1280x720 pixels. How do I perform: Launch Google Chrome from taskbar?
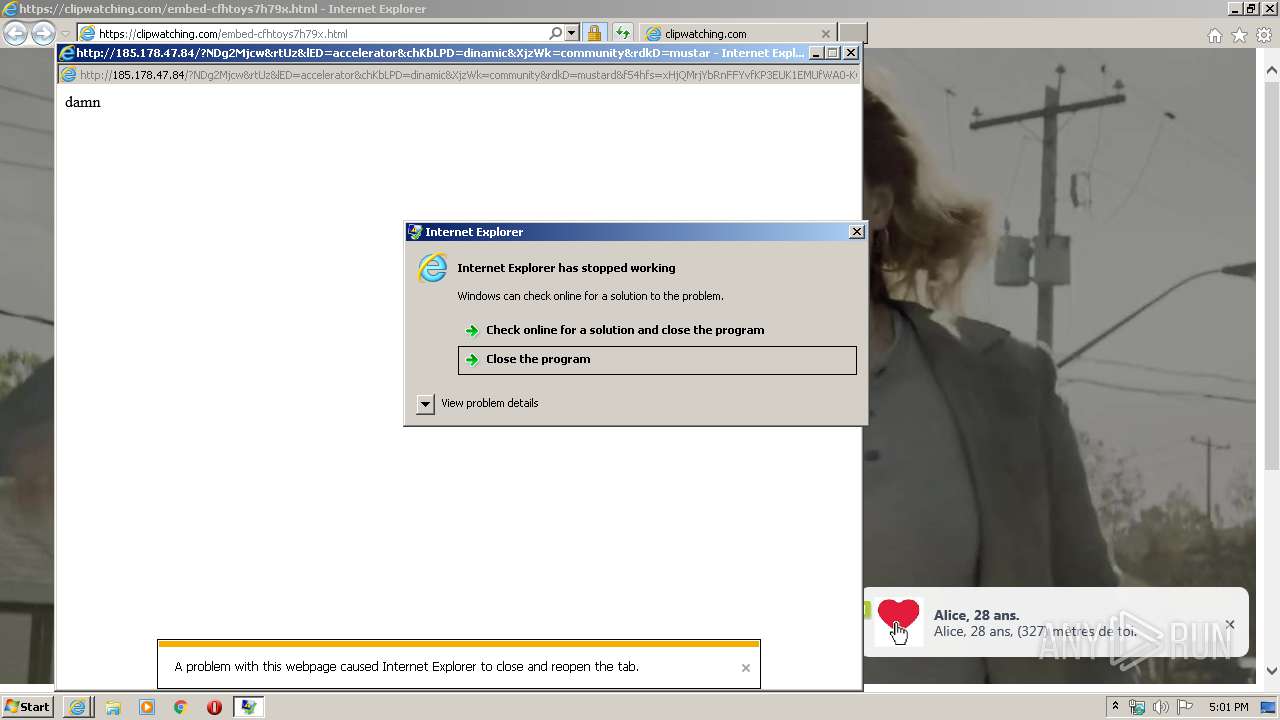pos(181,707)
